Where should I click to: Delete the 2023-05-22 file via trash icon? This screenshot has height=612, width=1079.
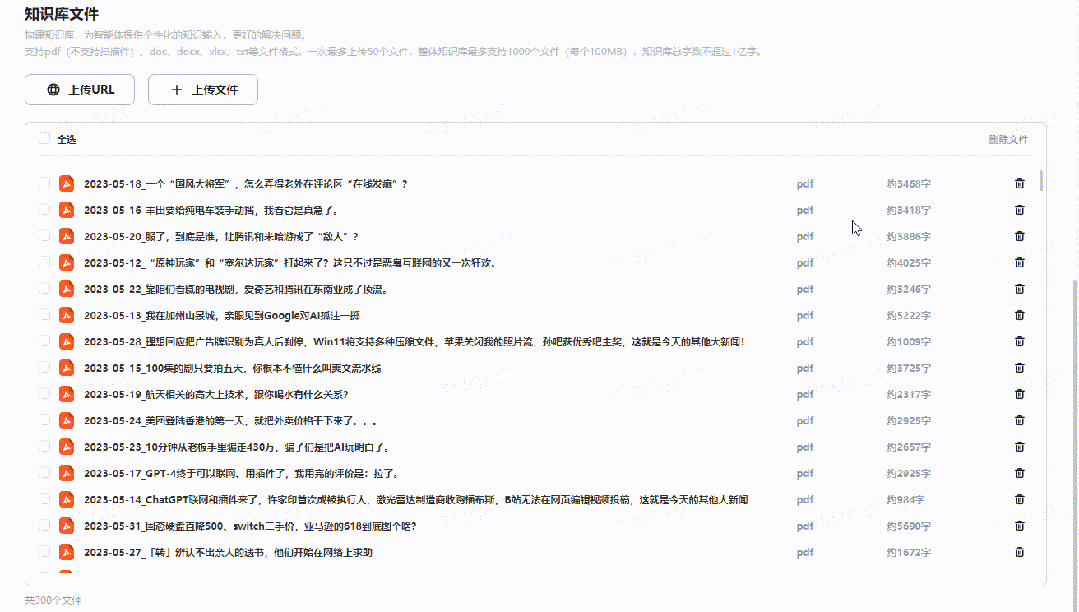point(1019,289)
